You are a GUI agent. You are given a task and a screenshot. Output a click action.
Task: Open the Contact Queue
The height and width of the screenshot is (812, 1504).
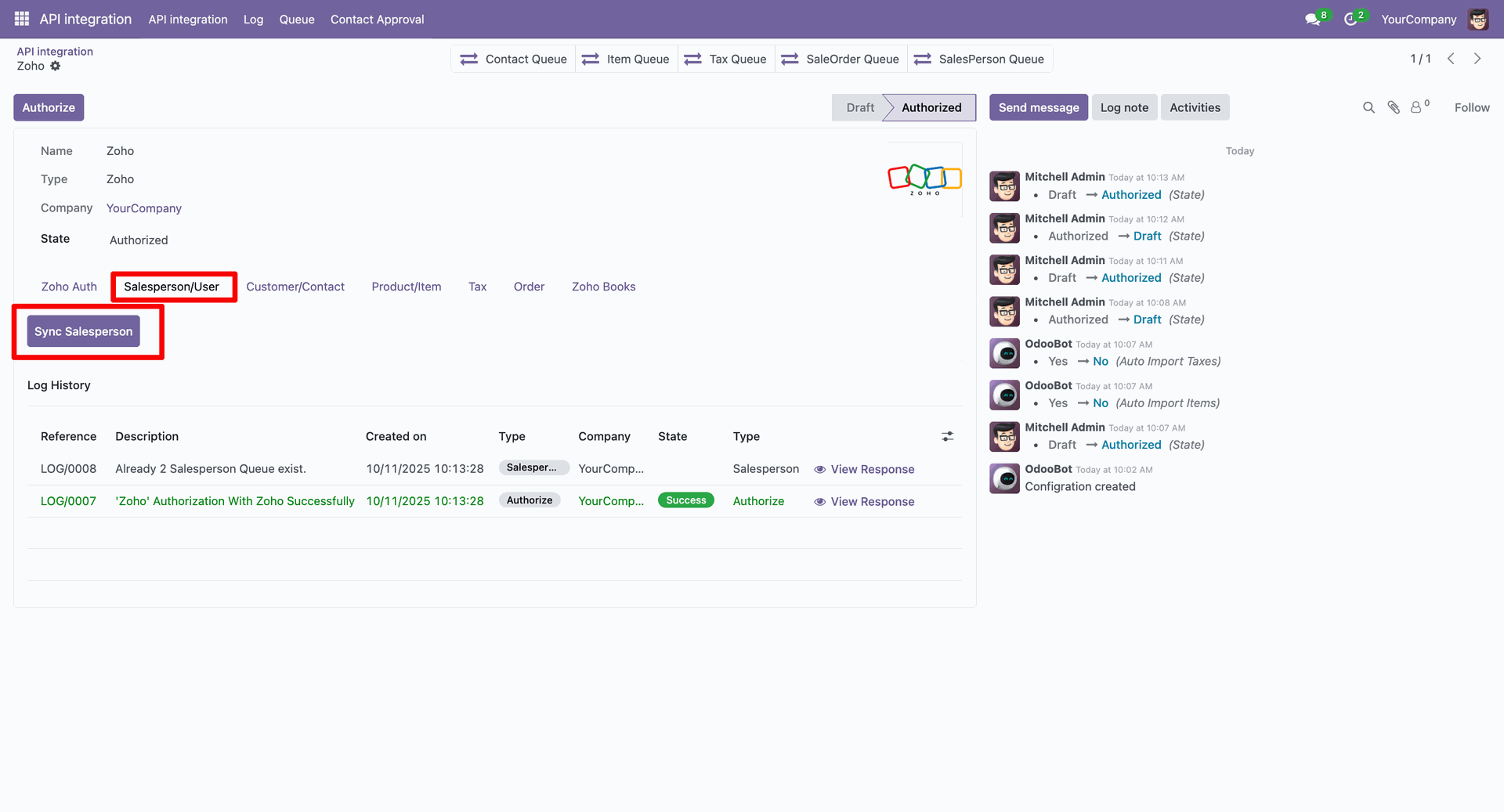coord(513,59)
